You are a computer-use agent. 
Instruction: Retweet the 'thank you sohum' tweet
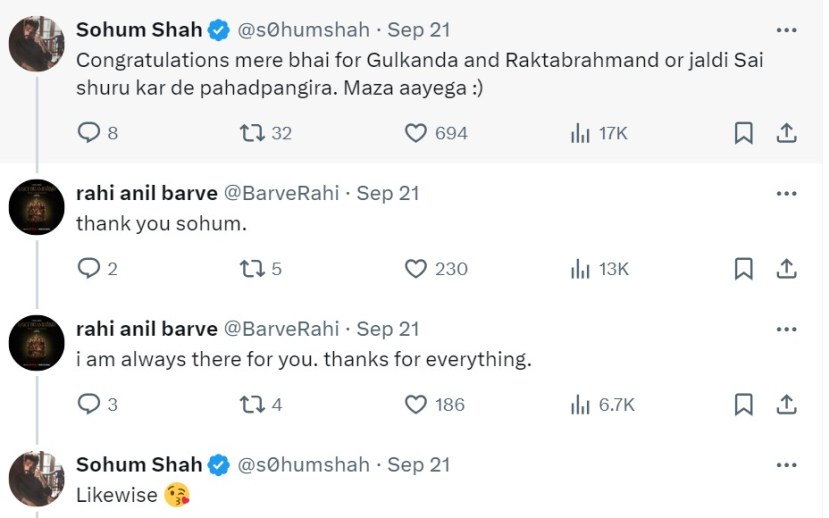coord(252,269)
